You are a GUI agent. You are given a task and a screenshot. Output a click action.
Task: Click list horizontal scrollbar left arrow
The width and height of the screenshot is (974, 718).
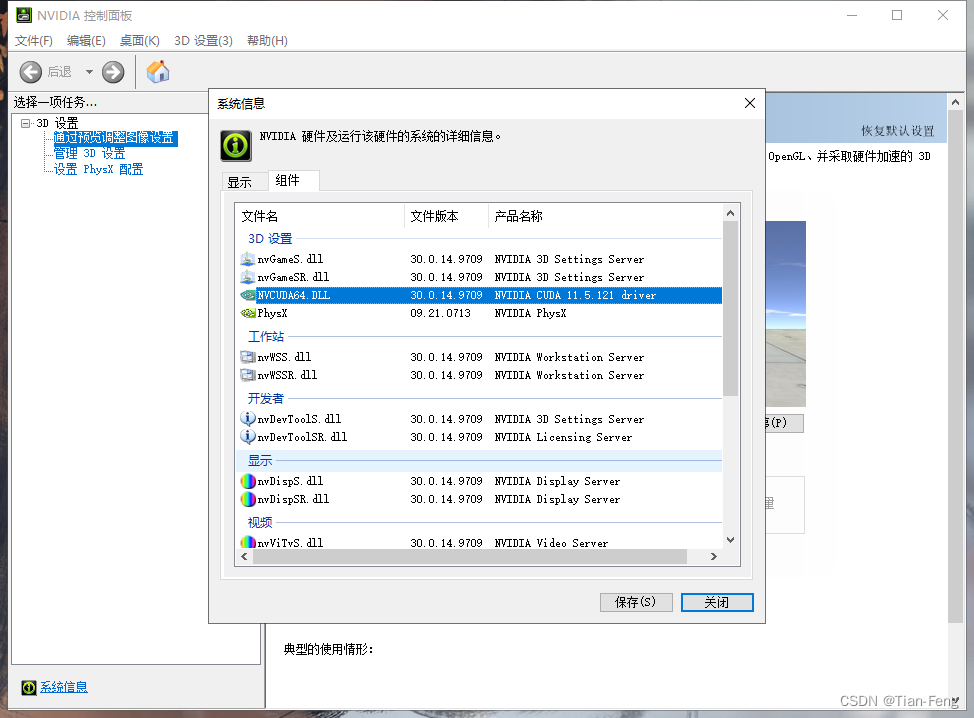(245, 557)
